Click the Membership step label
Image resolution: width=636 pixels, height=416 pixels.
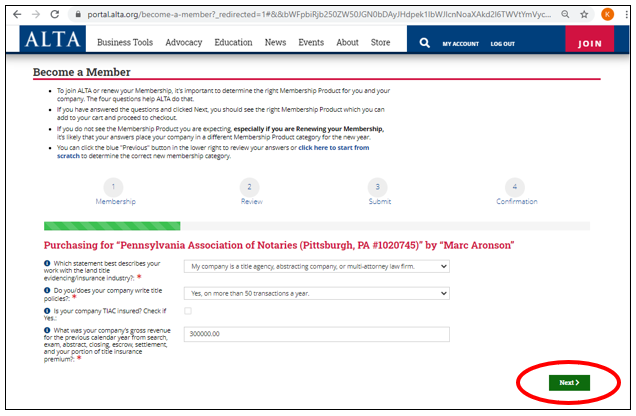pos(116,202)
